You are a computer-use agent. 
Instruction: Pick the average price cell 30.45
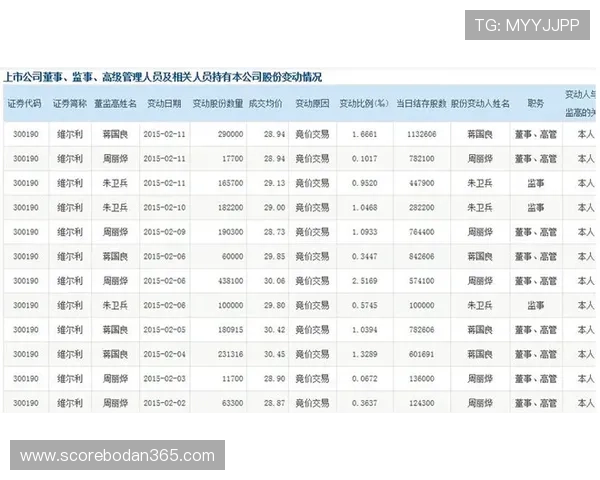[274, 354]
